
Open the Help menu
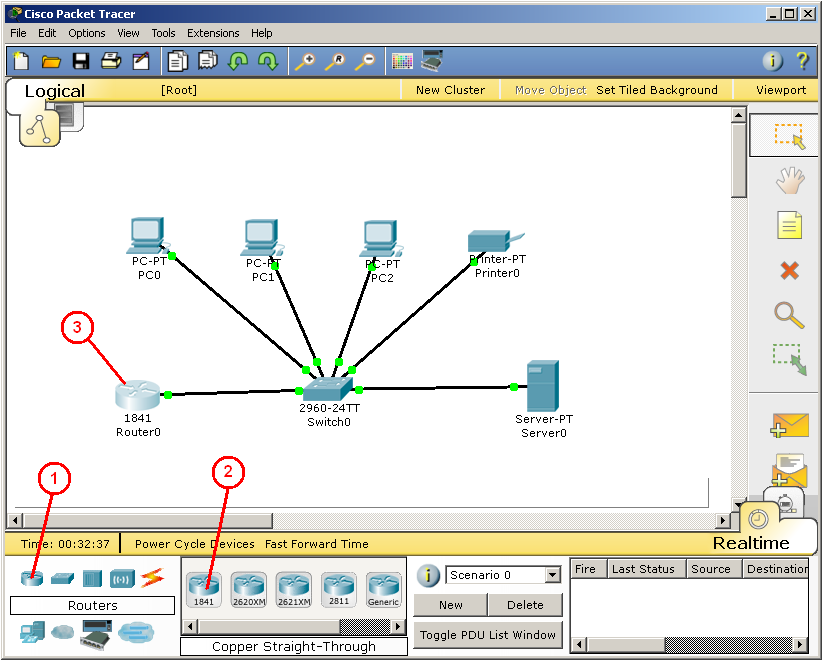(x=261, y=33)
